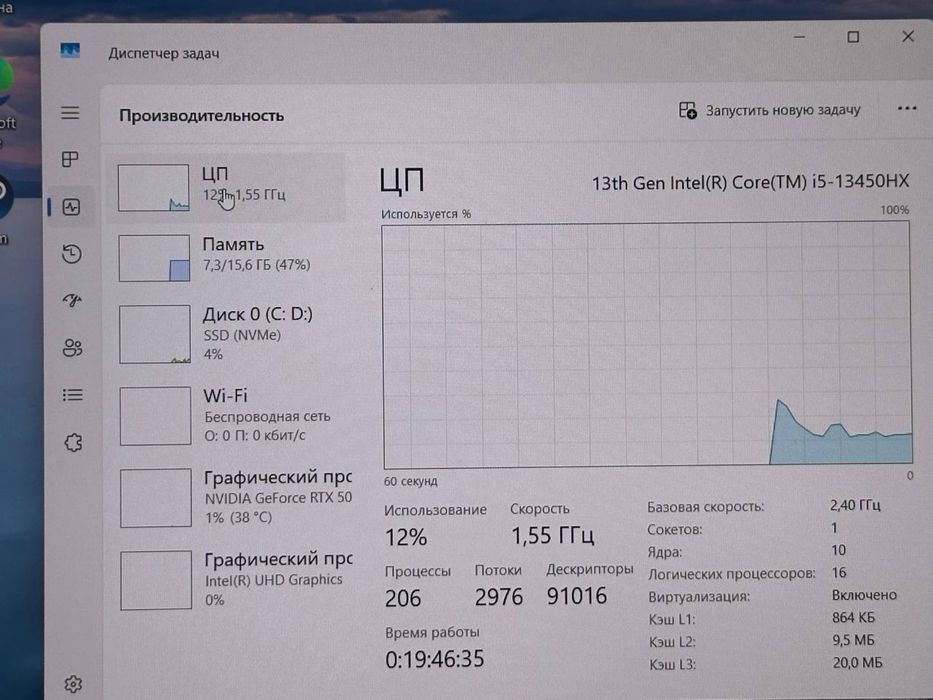Click the 206 processes value
Image resolution: width=933 pixels, height=700 pixels.
click(x=403, y=598)
